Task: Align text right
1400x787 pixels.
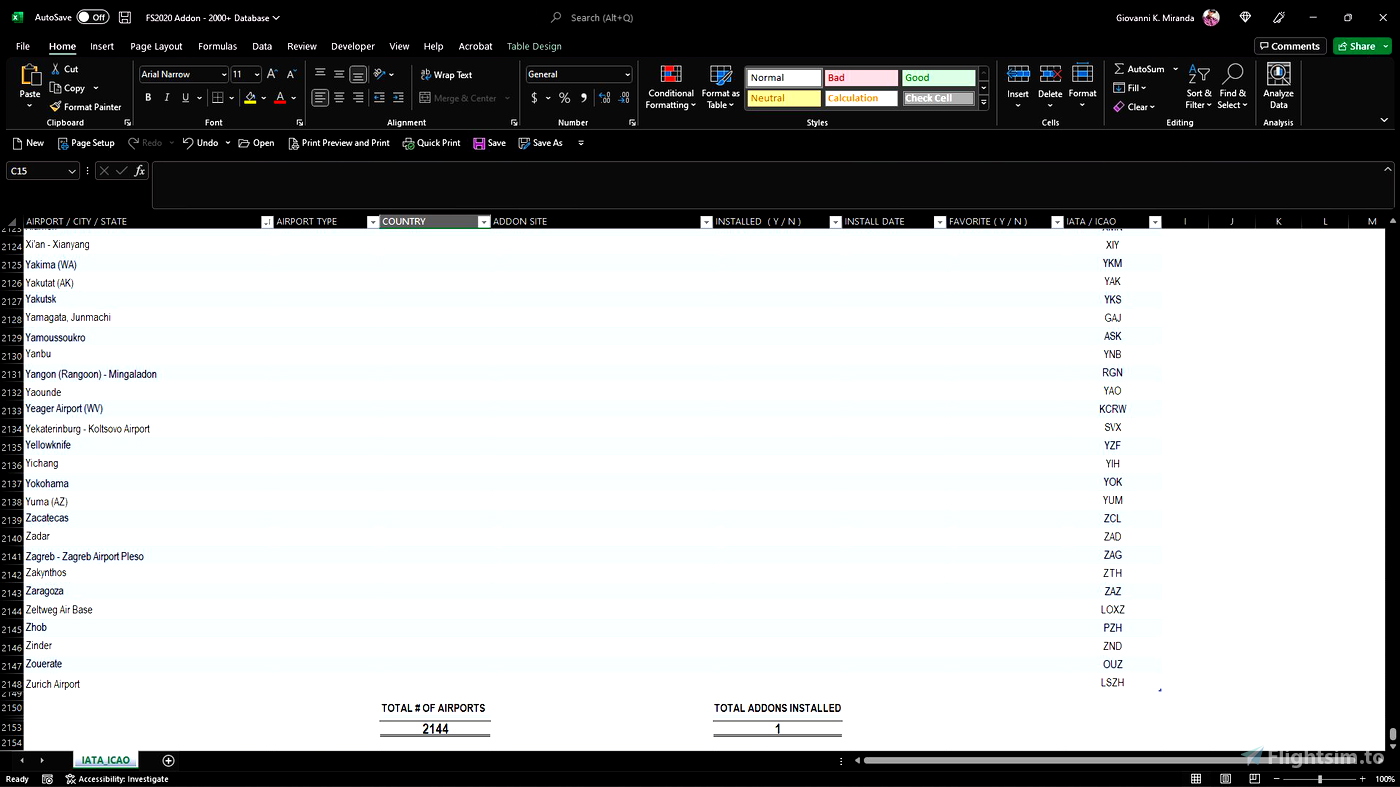Action: pos(358,98)
